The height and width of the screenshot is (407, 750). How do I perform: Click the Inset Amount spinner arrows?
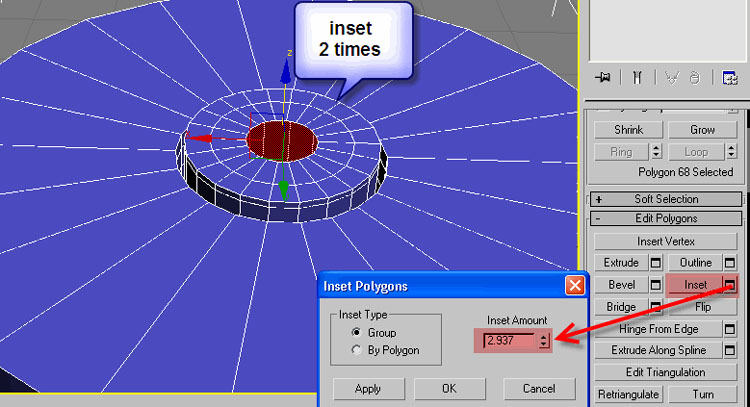pos(543,340)
